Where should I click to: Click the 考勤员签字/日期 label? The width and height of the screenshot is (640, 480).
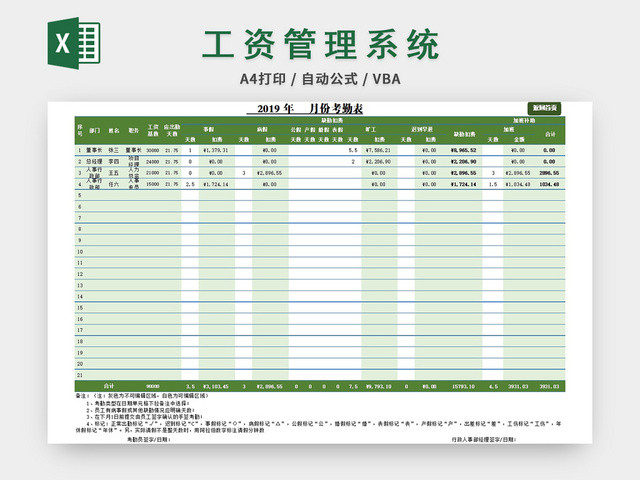pos(149,440)
